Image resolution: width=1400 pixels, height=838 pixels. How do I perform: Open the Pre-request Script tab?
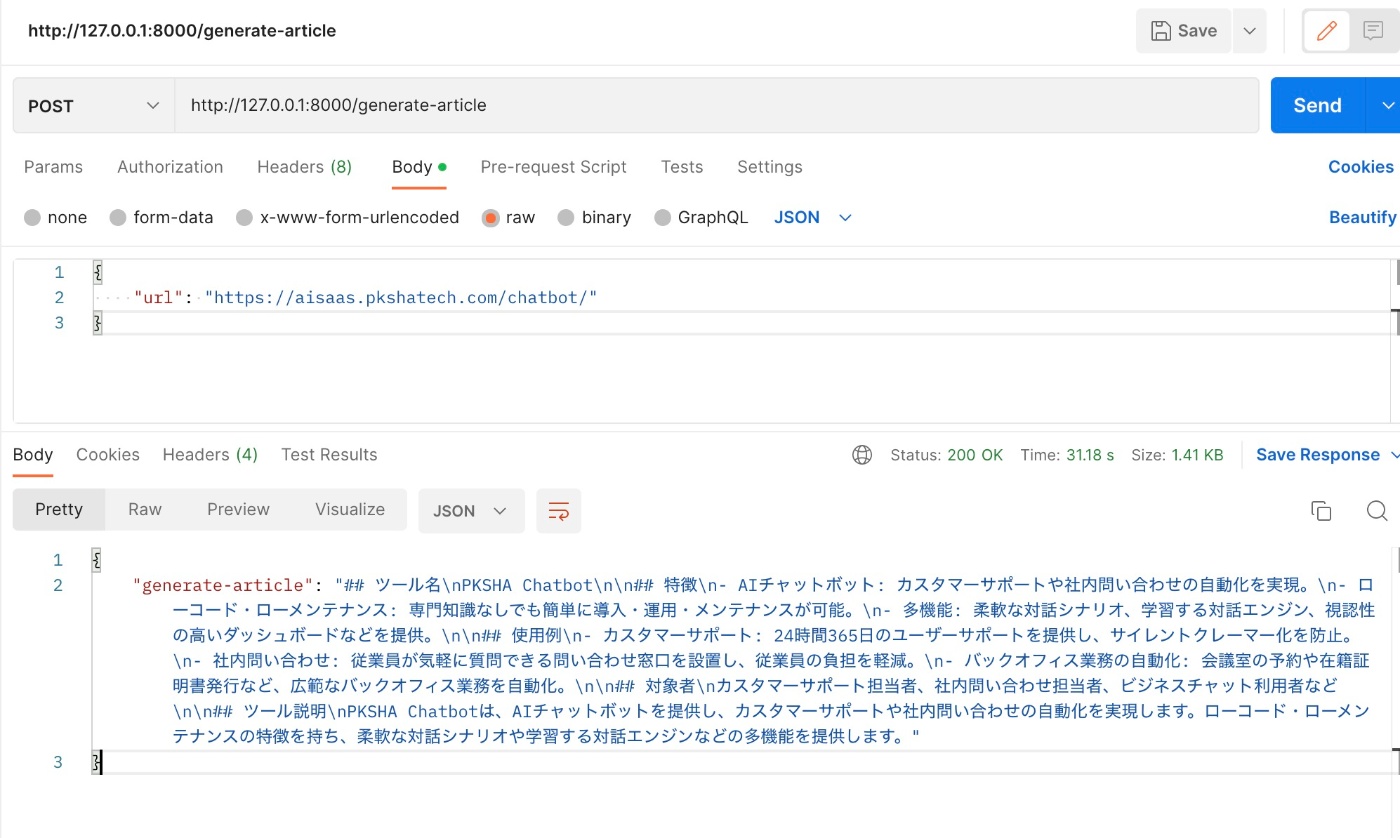[x=553, y=167]
